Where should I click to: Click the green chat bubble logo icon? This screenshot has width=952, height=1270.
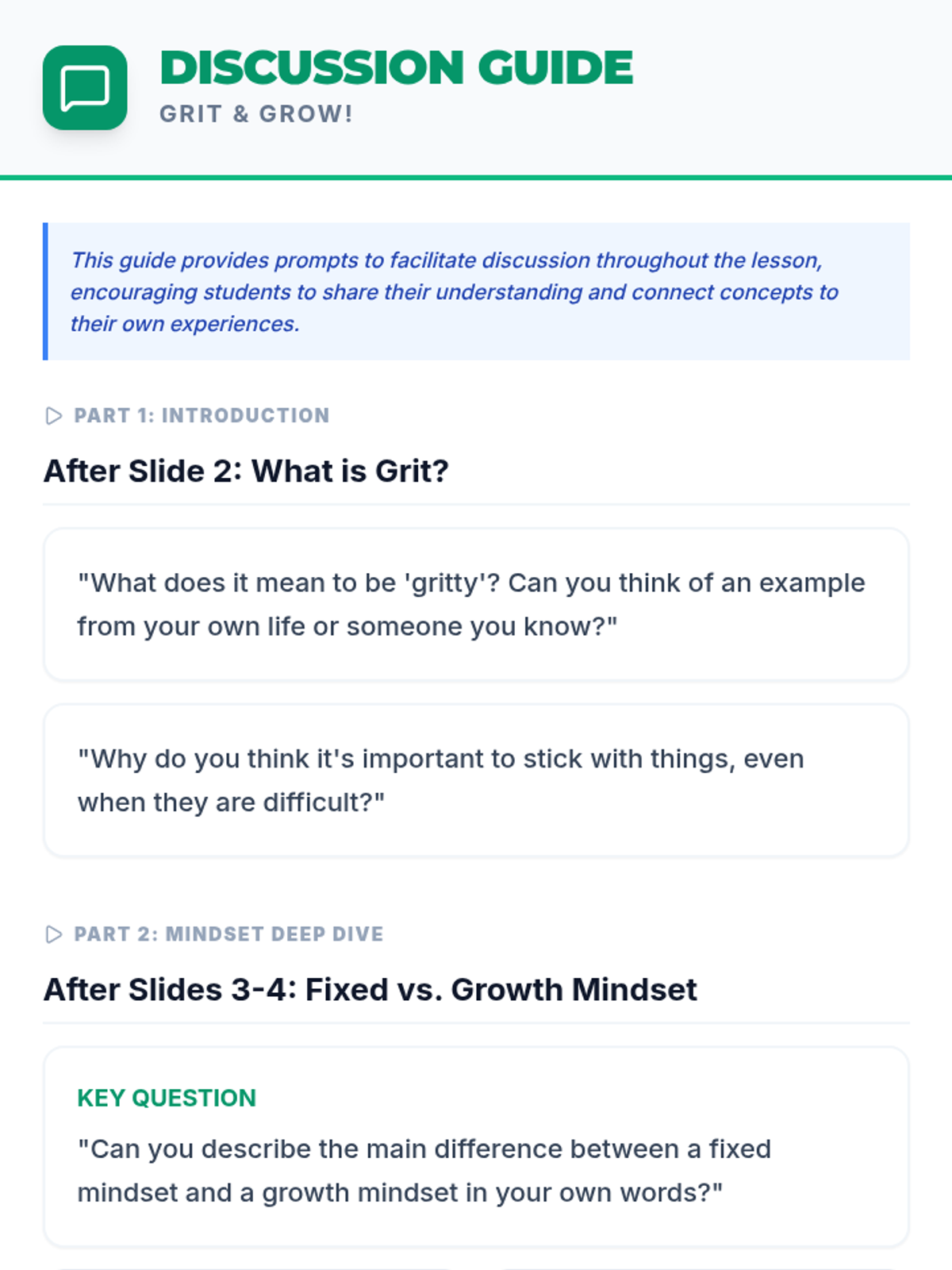click(85, 87)
